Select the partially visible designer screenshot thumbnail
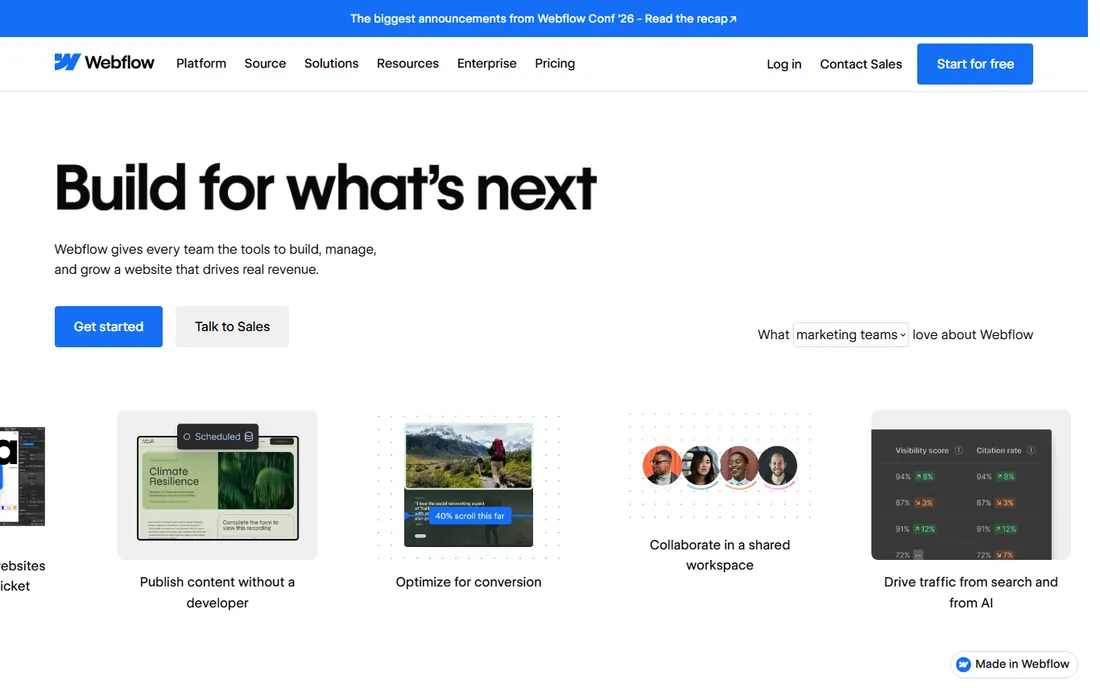The height and width of the screenshot is (688, 1100). click(22, 476)
